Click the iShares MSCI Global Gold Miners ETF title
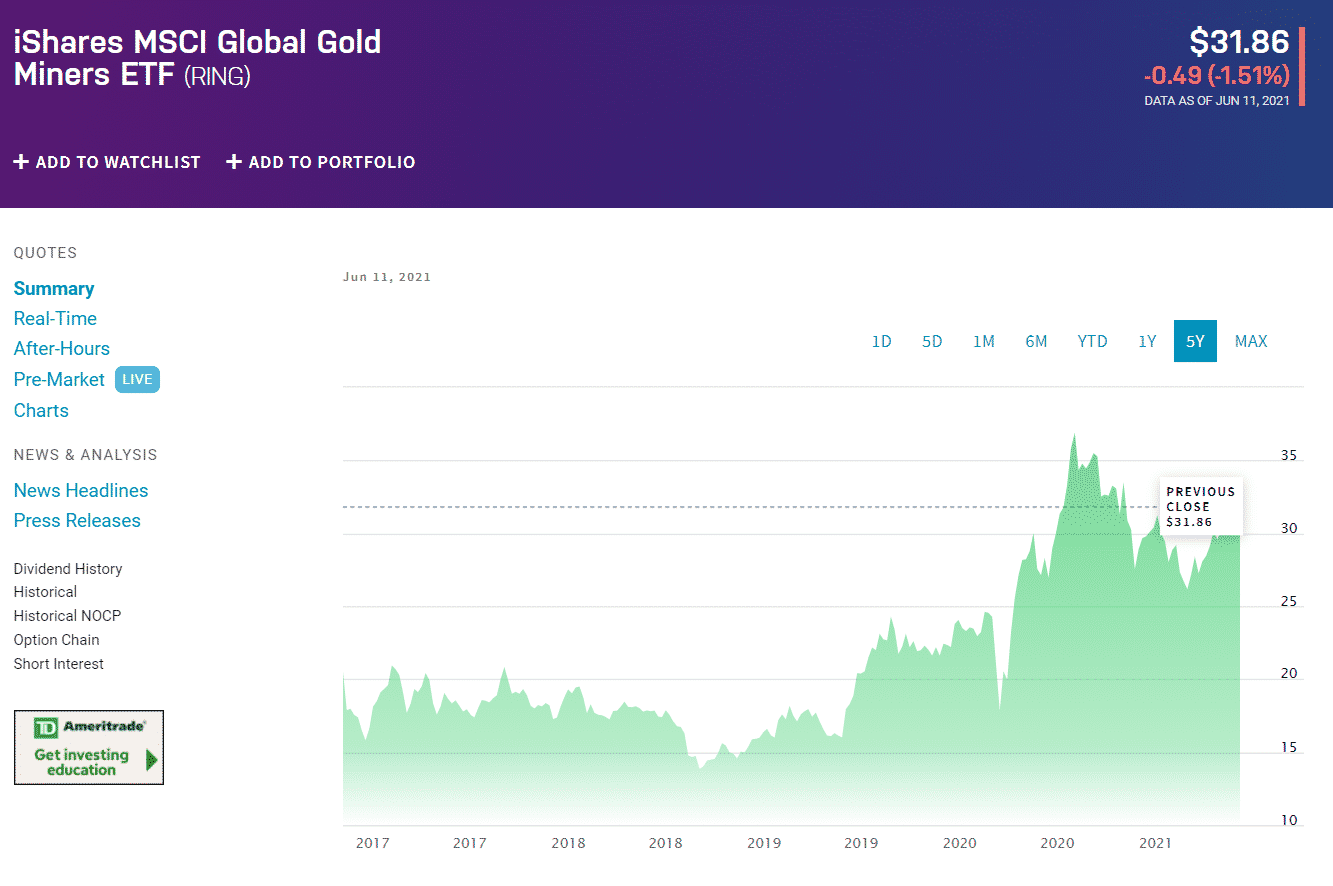1333x886 pixels. click(x=197, y=58)
